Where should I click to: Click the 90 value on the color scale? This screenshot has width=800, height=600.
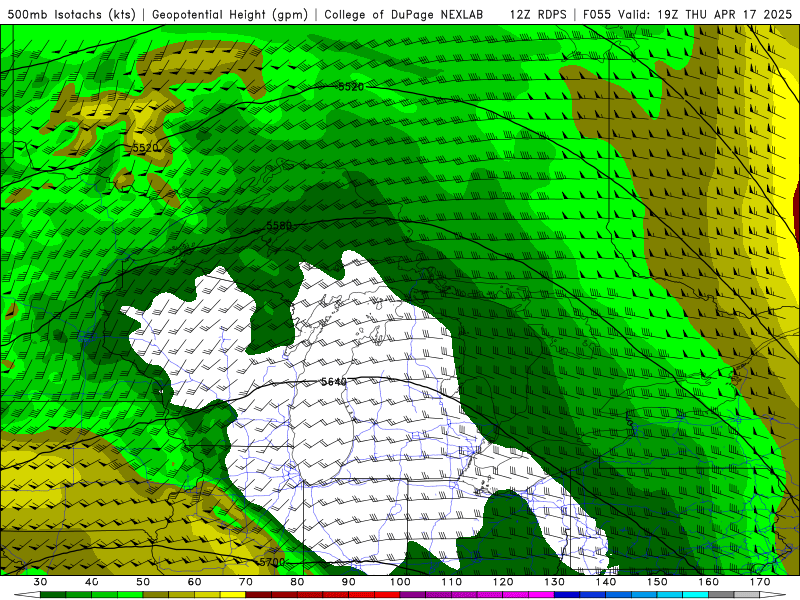click(348, 582)
